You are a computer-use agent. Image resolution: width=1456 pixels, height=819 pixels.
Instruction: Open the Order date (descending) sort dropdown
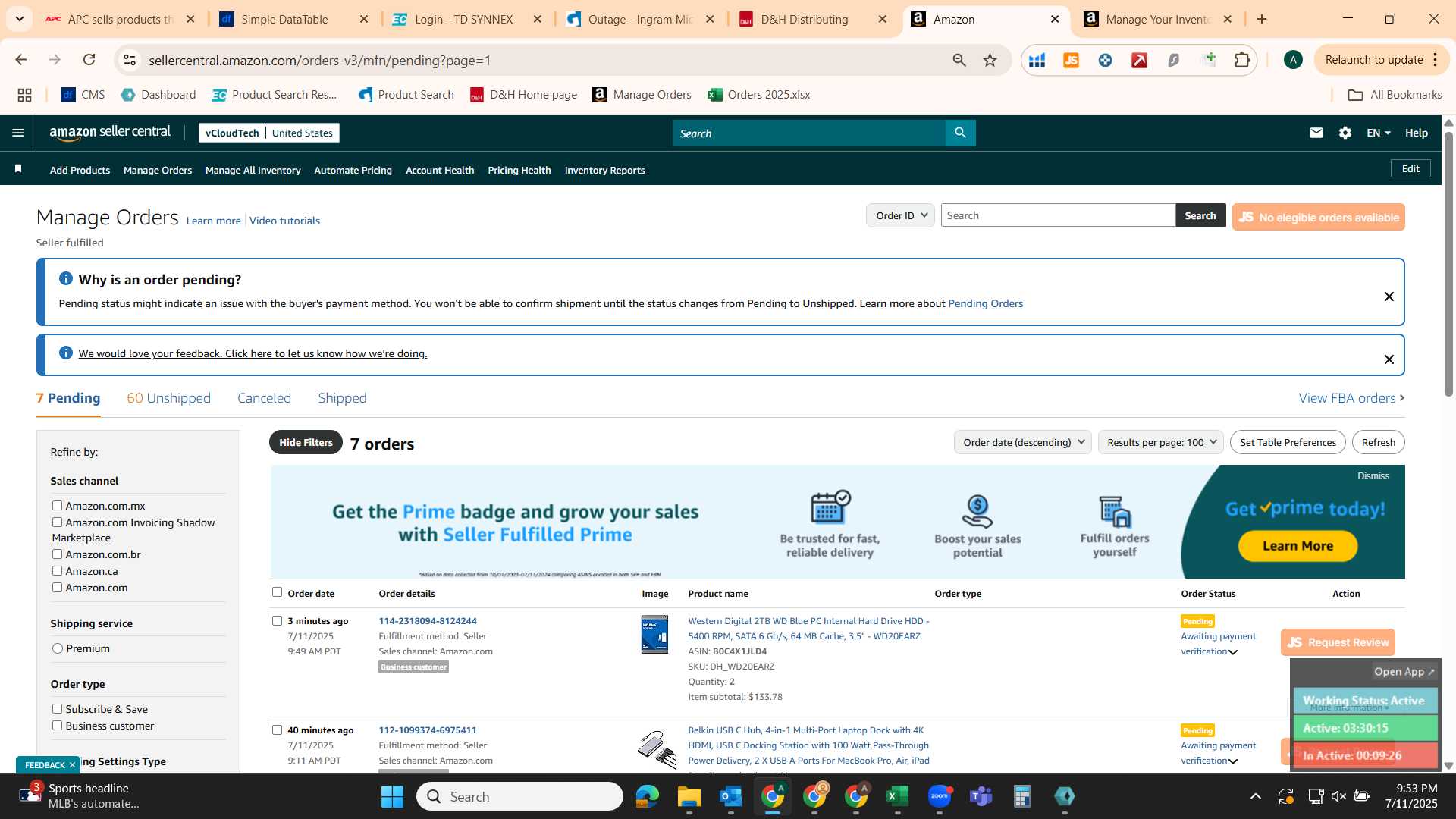(x=1022, y=442)
